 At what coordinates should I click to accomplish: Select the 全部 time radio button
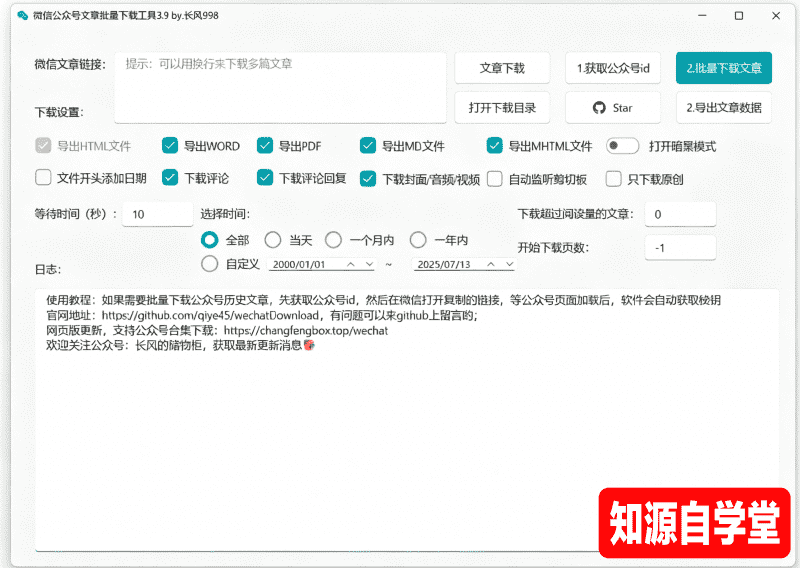pyautogui.click(x=210, y=240)
